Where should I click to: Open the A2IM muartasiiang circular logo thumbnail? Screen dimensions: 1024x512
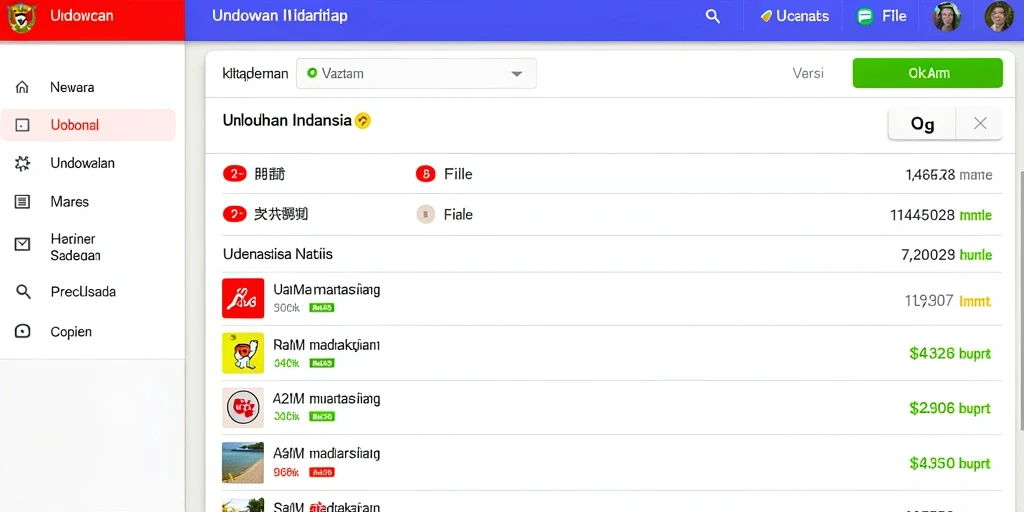tap(243, 408)
